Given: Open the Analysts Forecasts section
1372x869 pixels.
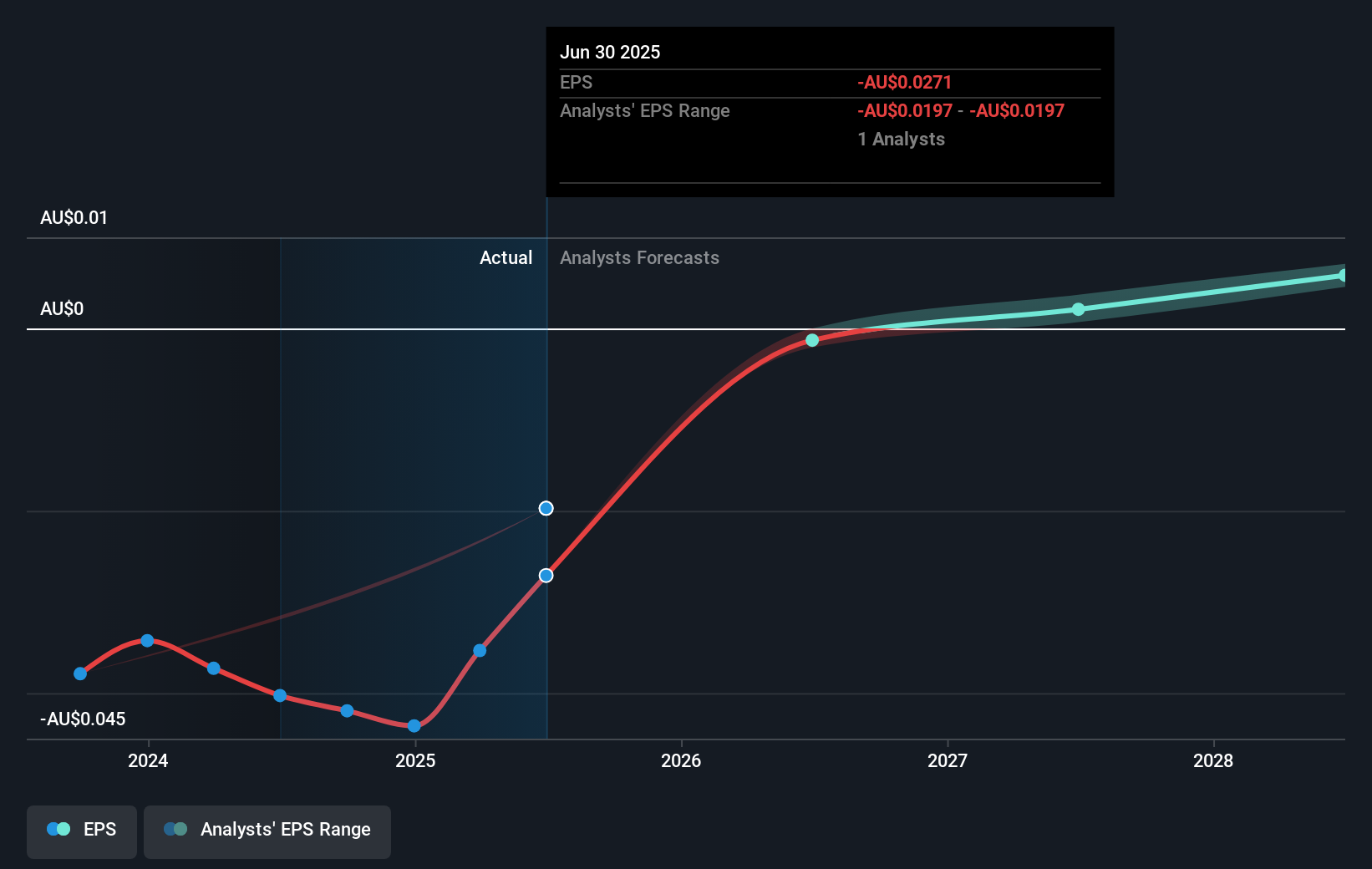Looking at the screenshot, I should (x=639, y=257).
